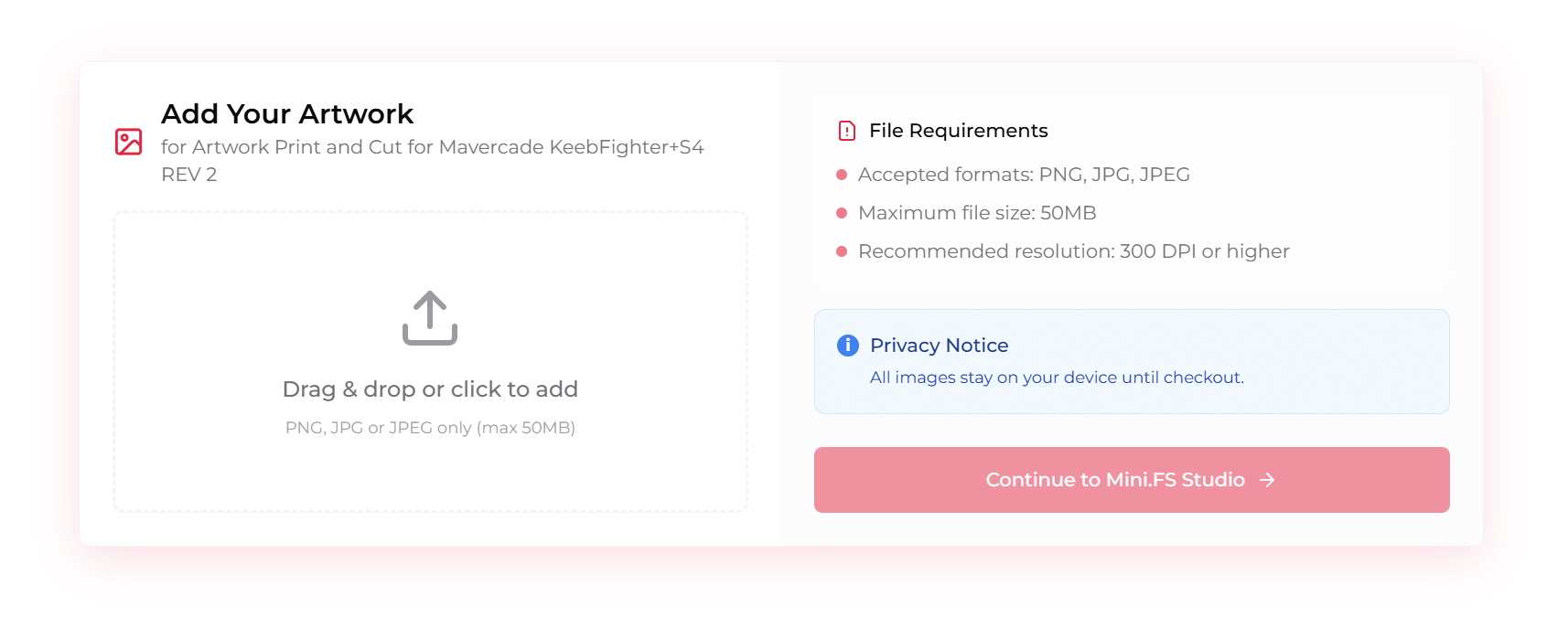Click the 'Privacy Notice' title

[939, 346]
